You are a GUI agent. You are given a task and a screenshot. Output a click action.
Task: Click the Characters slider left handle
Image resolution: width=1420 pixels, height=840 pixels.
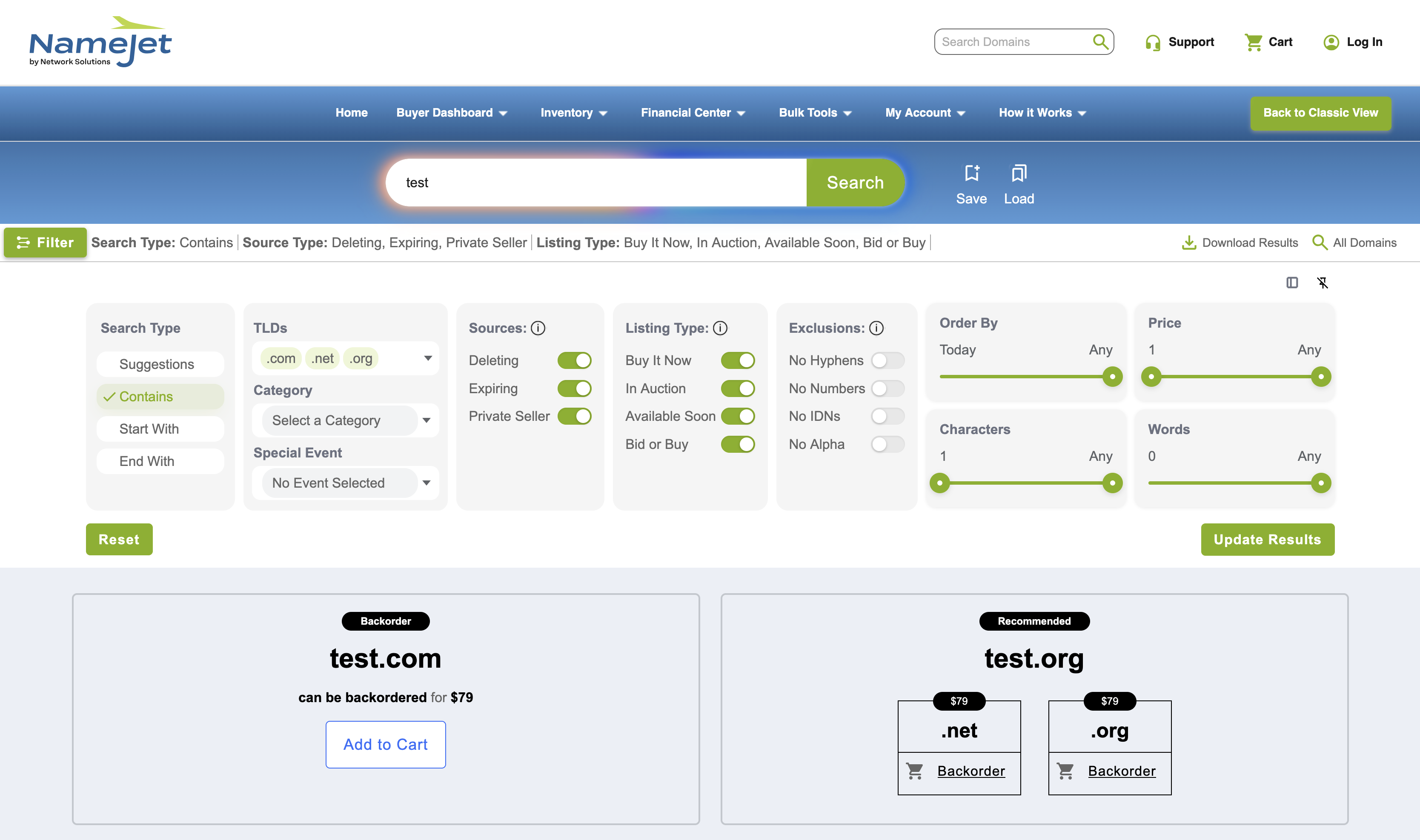click(x=940, y=483)
